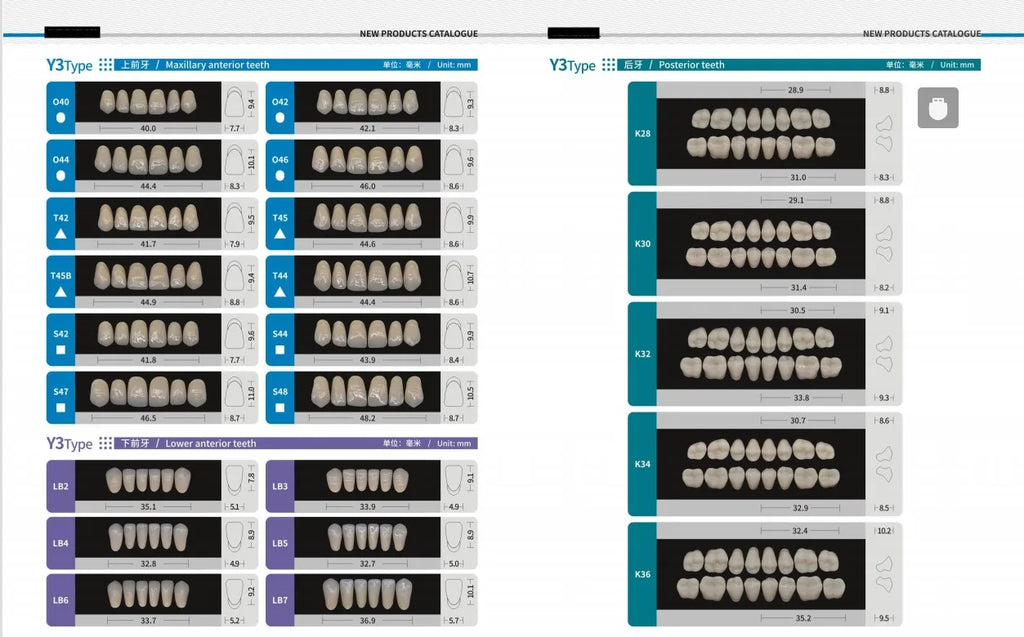Image resolution: width=1024 pixels, height=637 pixels.
Task: Select the S47 label with square symbol
Action: [61, 398]
